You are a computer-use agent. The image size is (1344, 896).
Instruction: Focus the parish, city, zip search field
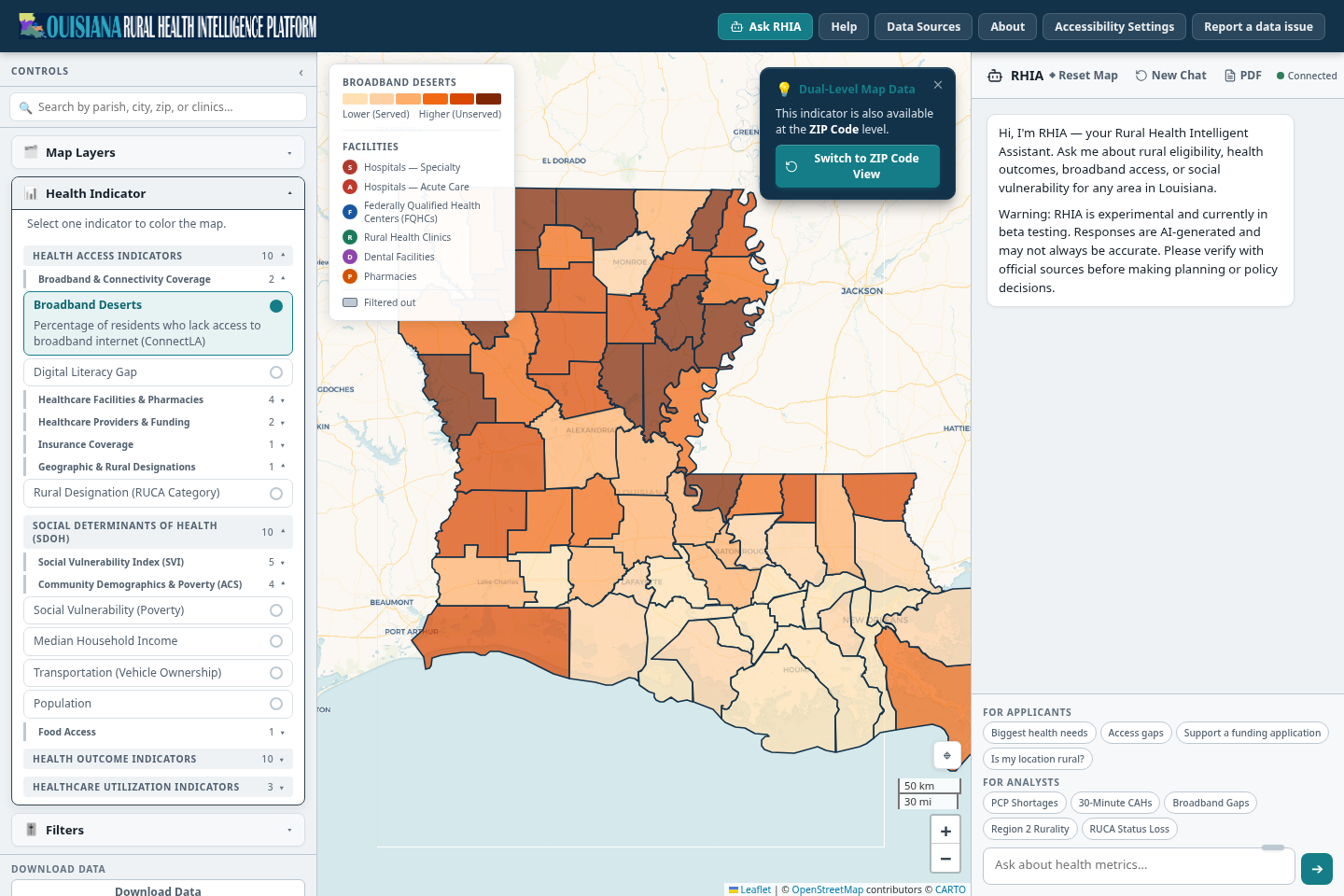(158, 107)
